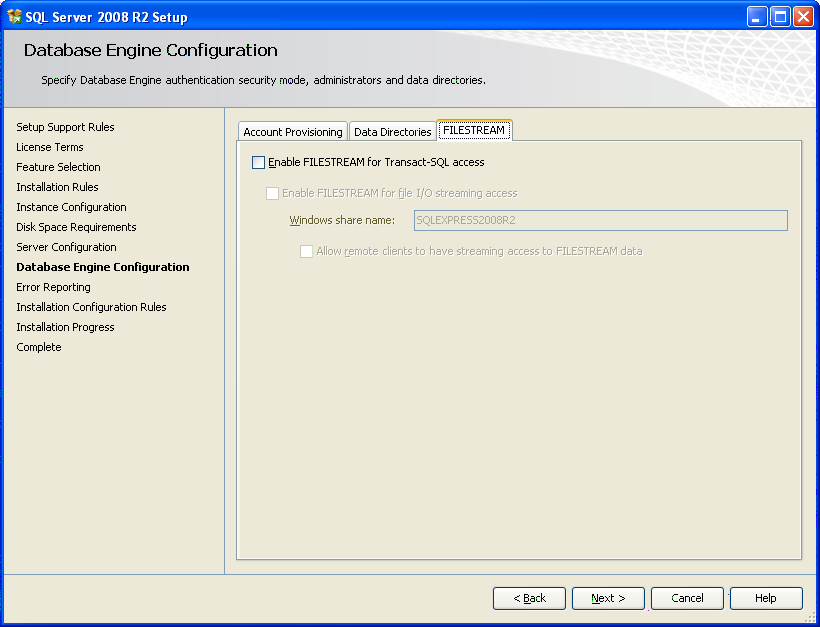Go back with the Back button
The height and width of the screenshot is (627, 820).
(x=529, y=598)
